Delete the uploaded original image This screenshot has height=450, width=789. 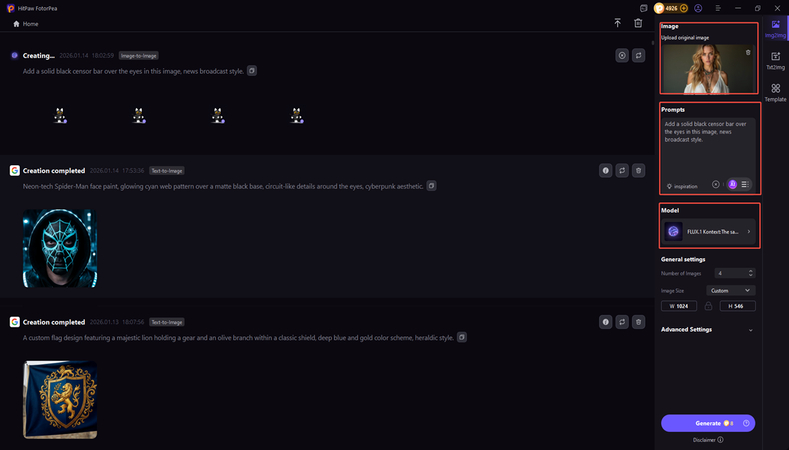748,52
